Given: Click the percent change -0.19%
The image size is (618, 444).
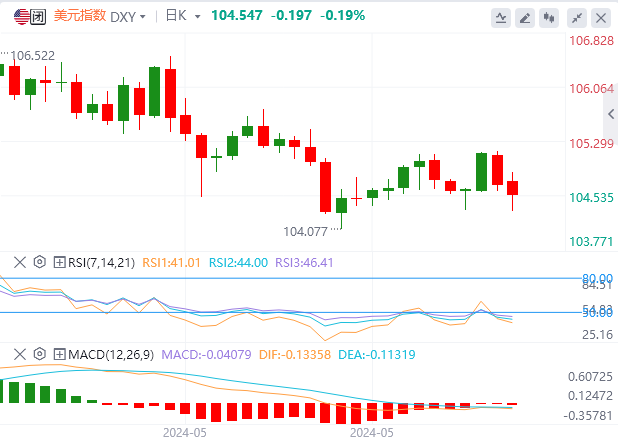Looking at the screenshot, I should point(343,15).
